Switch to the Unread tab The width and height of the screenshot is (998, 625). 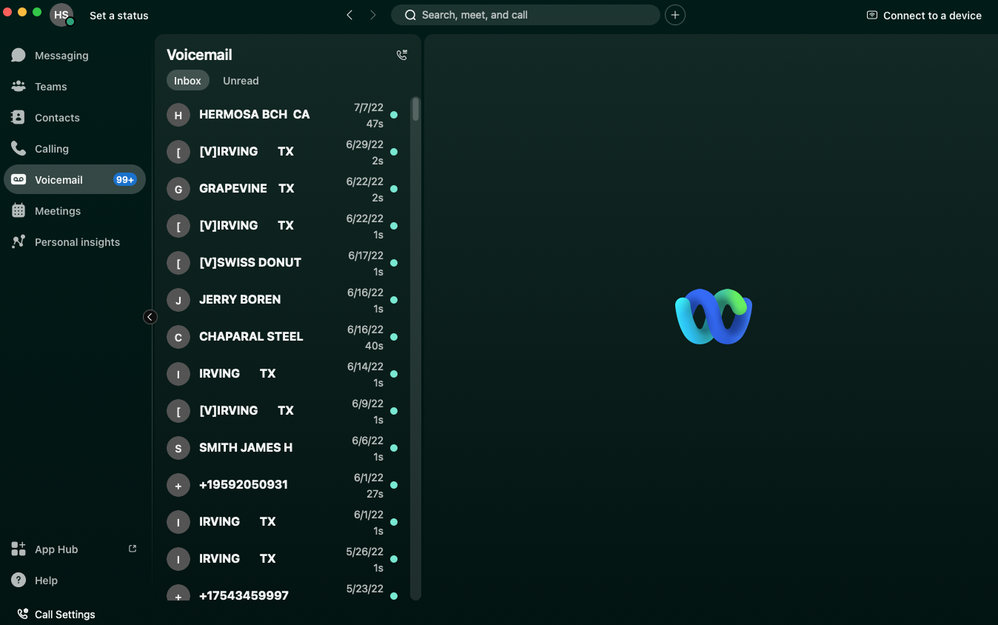[x=241, y=80]
